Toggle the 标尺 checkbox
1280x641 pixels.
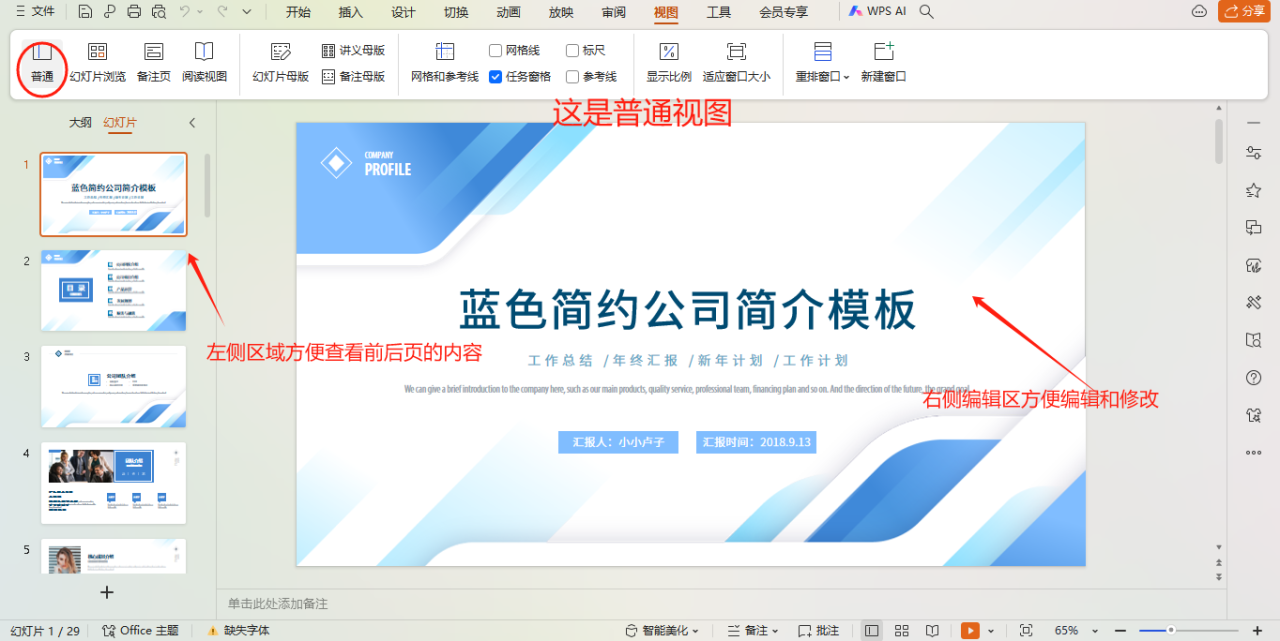coord(572,50)
